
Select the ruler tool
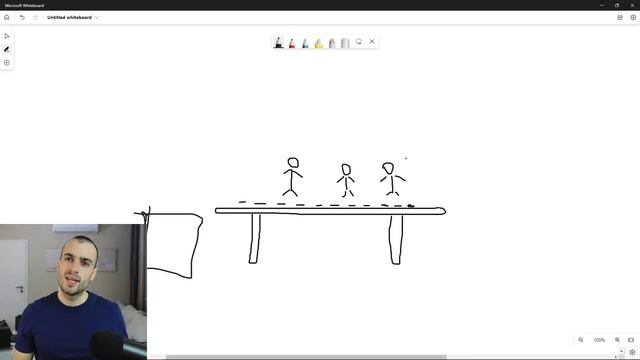point(345,42)
